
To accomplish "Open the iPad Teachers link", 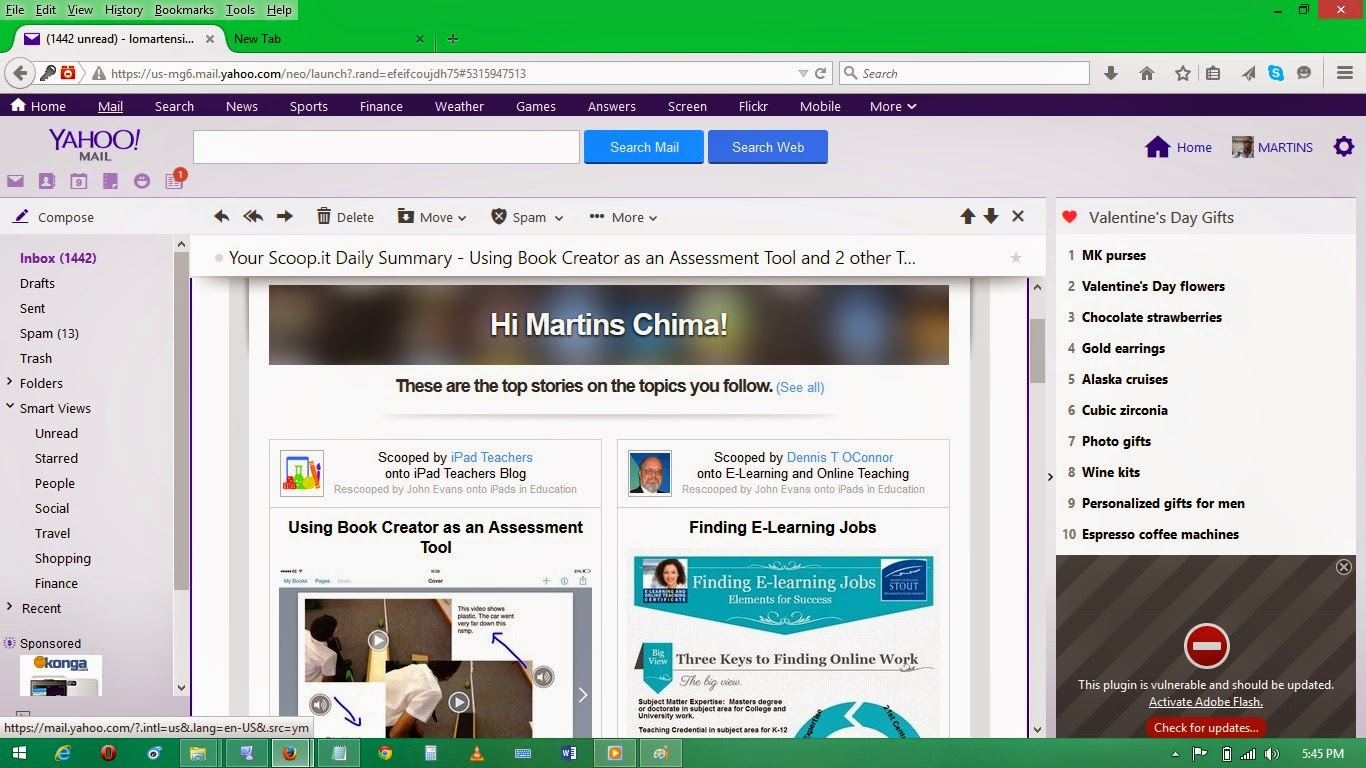I will pos(492,457).
